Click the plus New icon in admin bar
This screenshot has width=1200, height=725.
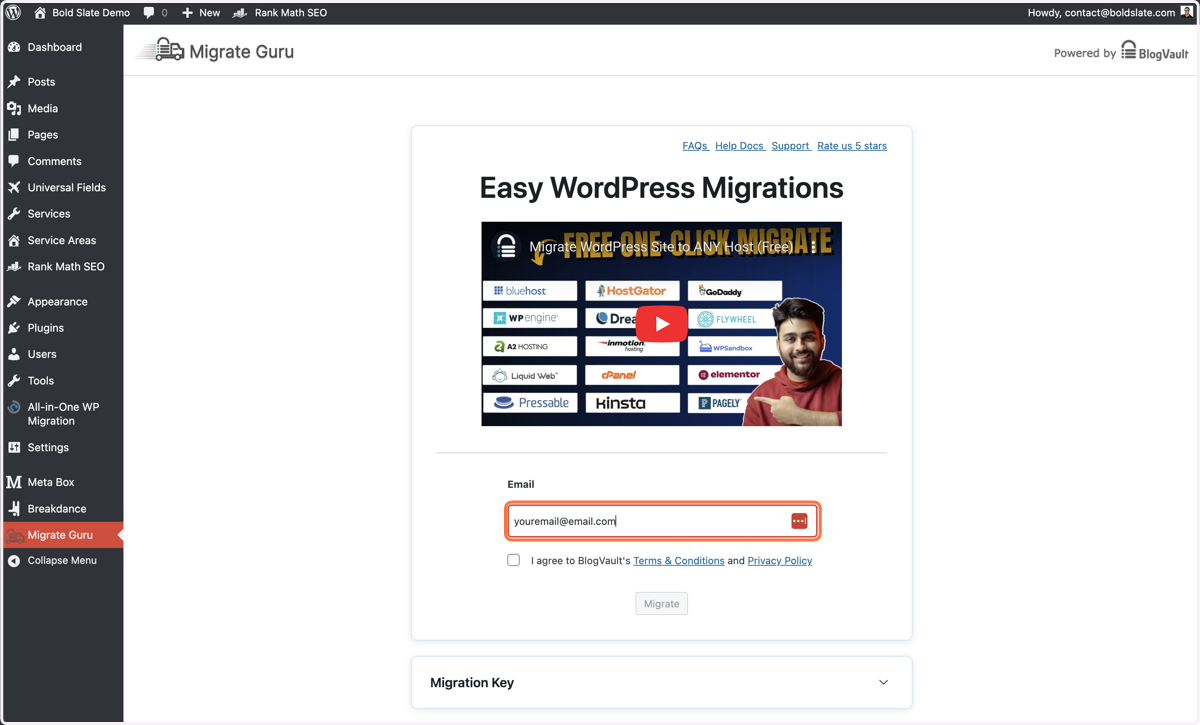[187, 13]
